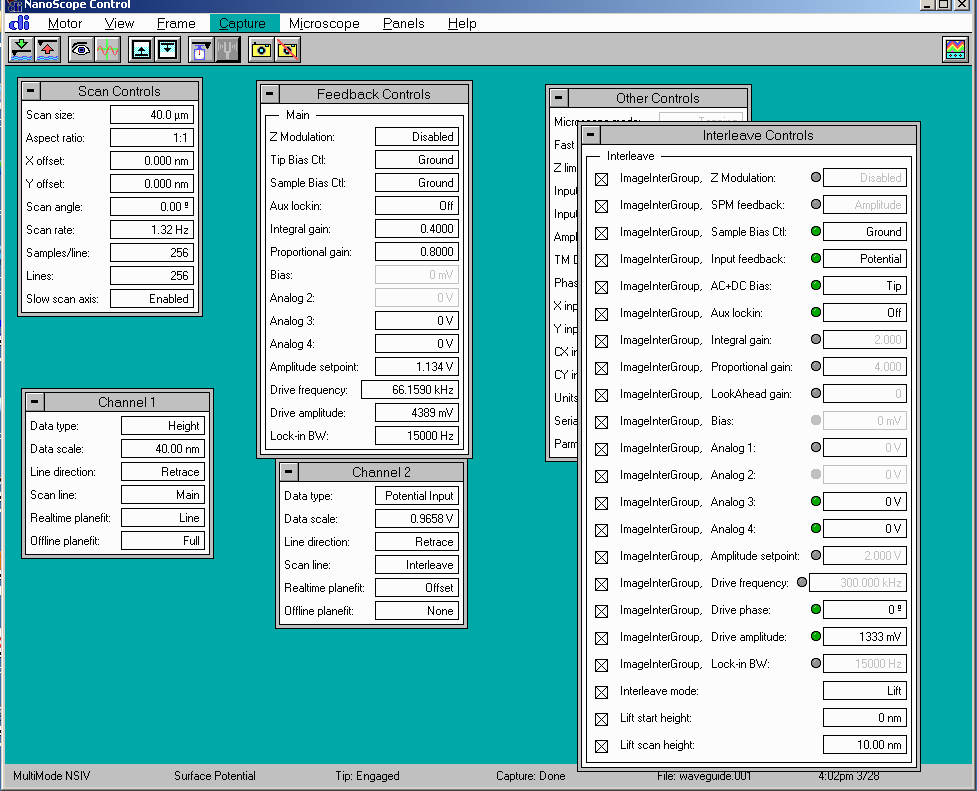Image resolution: width=977 pixels, height=791 pixels.
Task: Open the Capture menu
Action: tap(242, 23)
